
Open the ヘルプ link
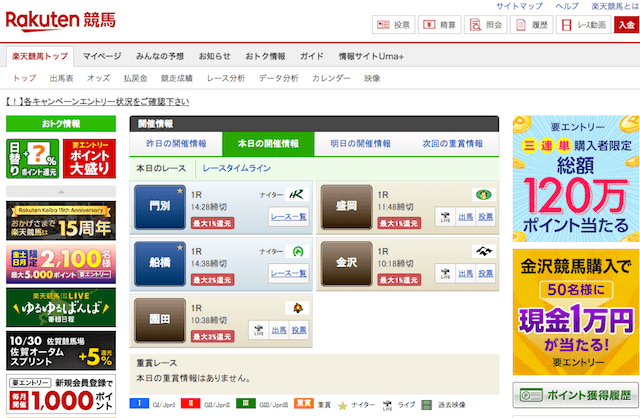567,6
